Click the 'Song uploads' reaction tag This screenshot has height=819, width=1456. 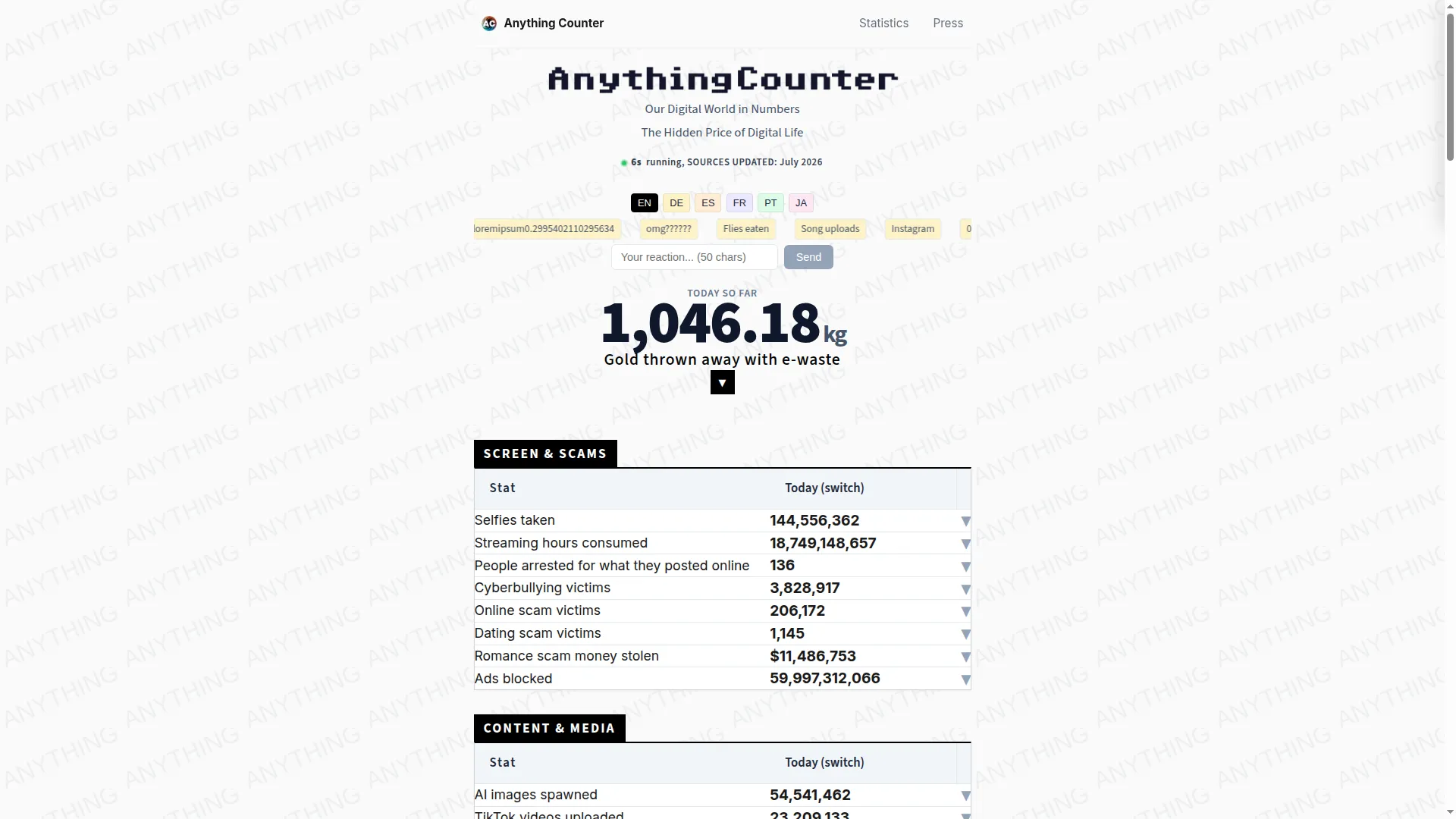[x=830, y=229]
